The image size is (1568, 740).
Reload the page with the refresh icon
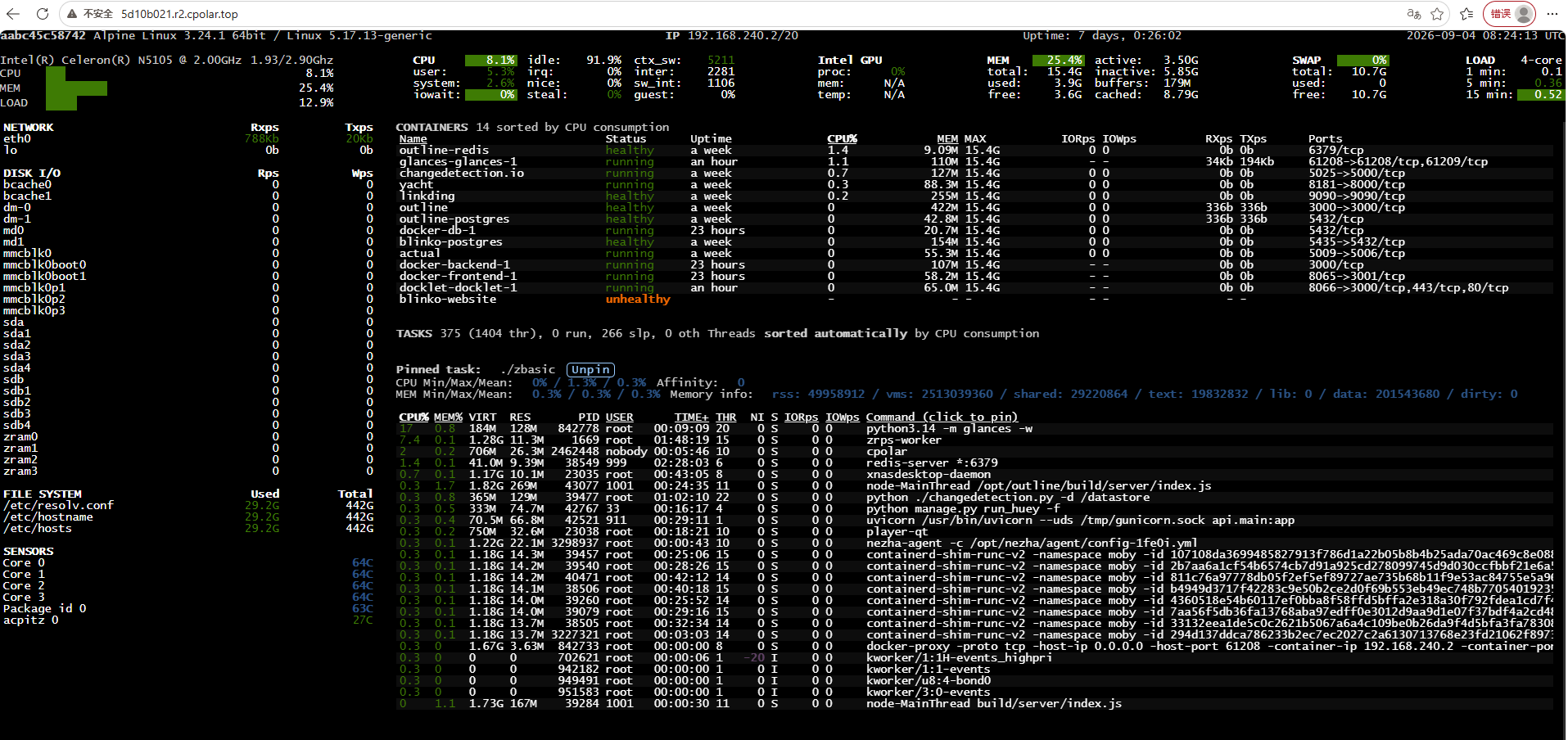43,14
